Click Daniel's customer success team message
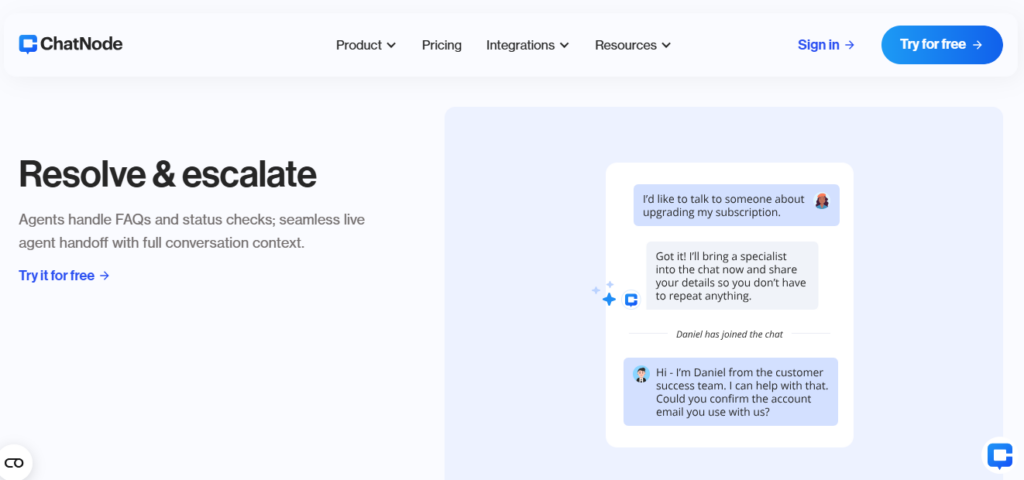1024x480 pixels. pyautogui.click(x=730, y=392)
